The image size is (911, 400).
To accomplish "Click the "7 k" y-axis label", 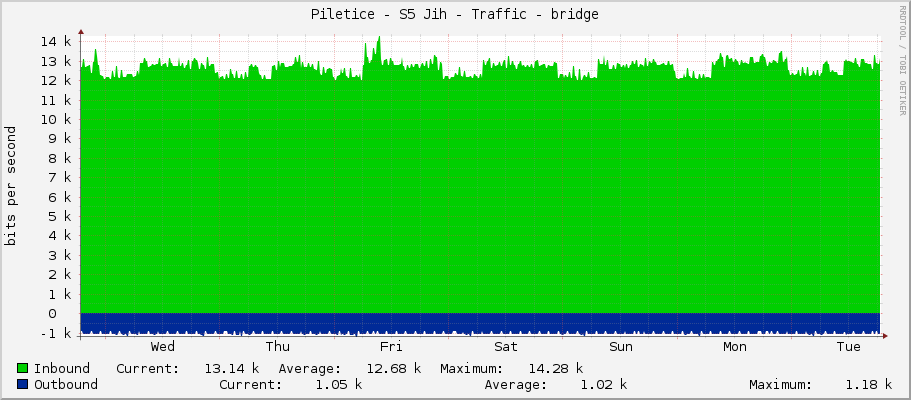I will [x=60, y=177].
